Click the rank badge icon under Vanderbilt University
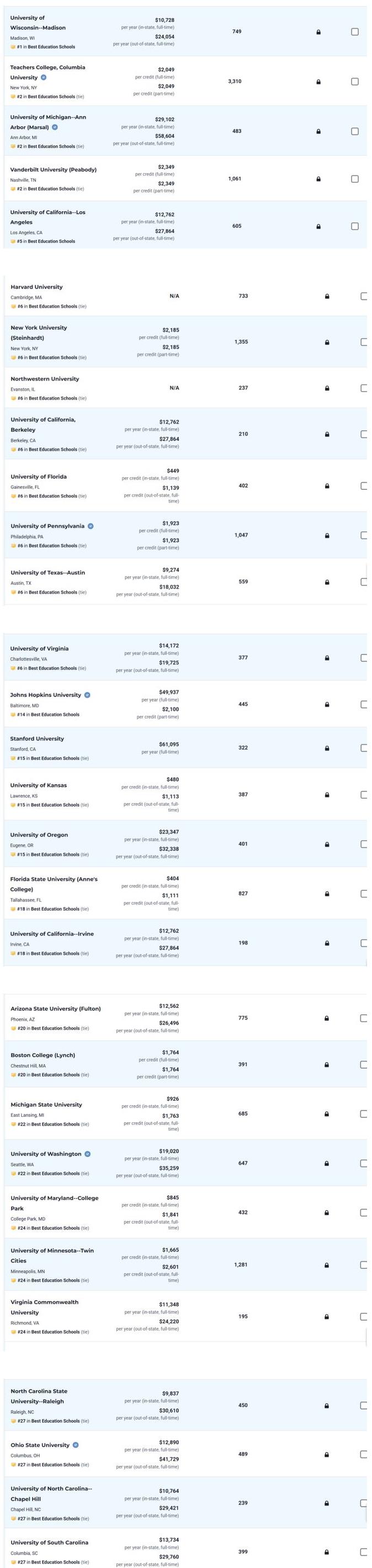 (x=13, y=189)
